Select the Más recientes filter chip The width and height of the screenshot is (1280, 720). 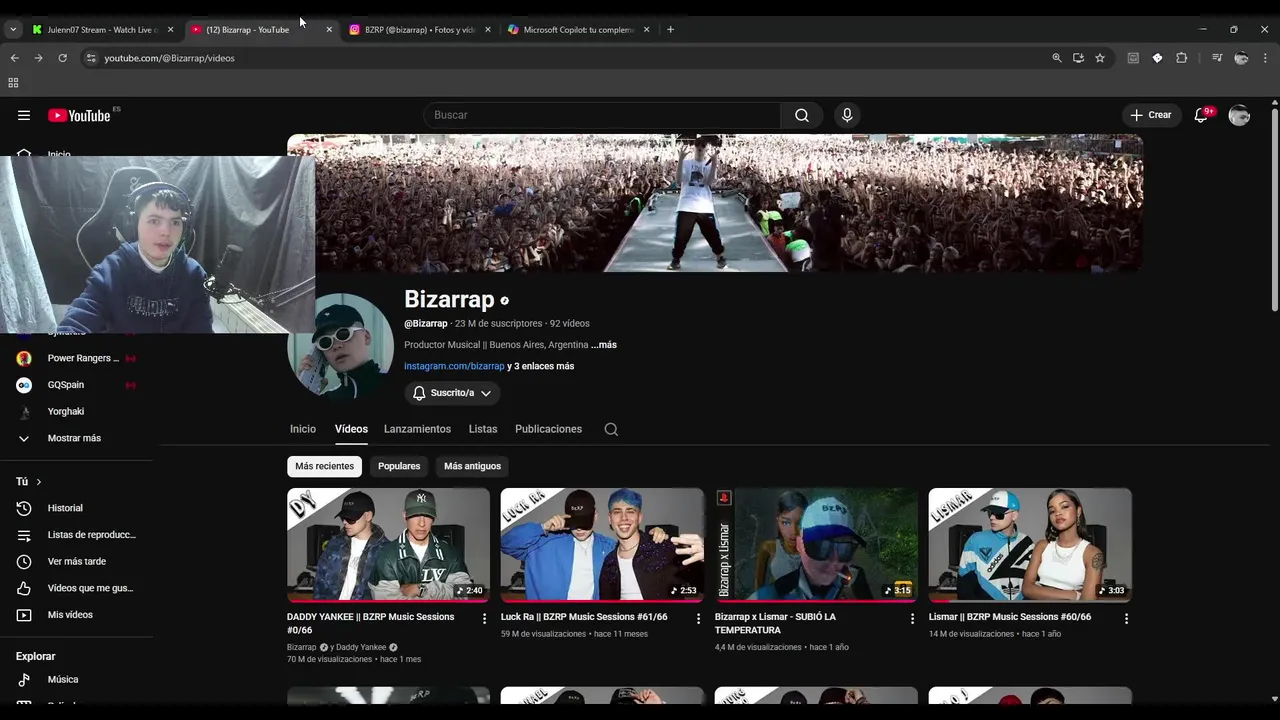(324, 466)
